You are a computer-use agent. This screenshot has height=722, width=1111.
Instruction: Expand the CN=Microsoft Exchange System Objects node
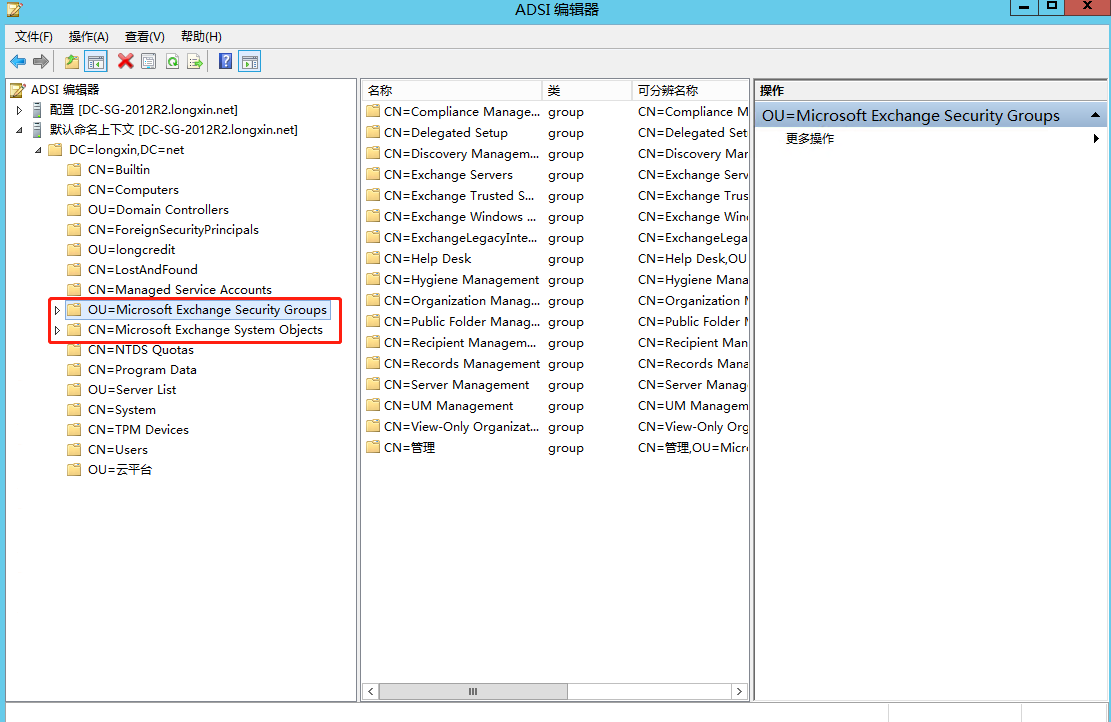pos(57,329)
